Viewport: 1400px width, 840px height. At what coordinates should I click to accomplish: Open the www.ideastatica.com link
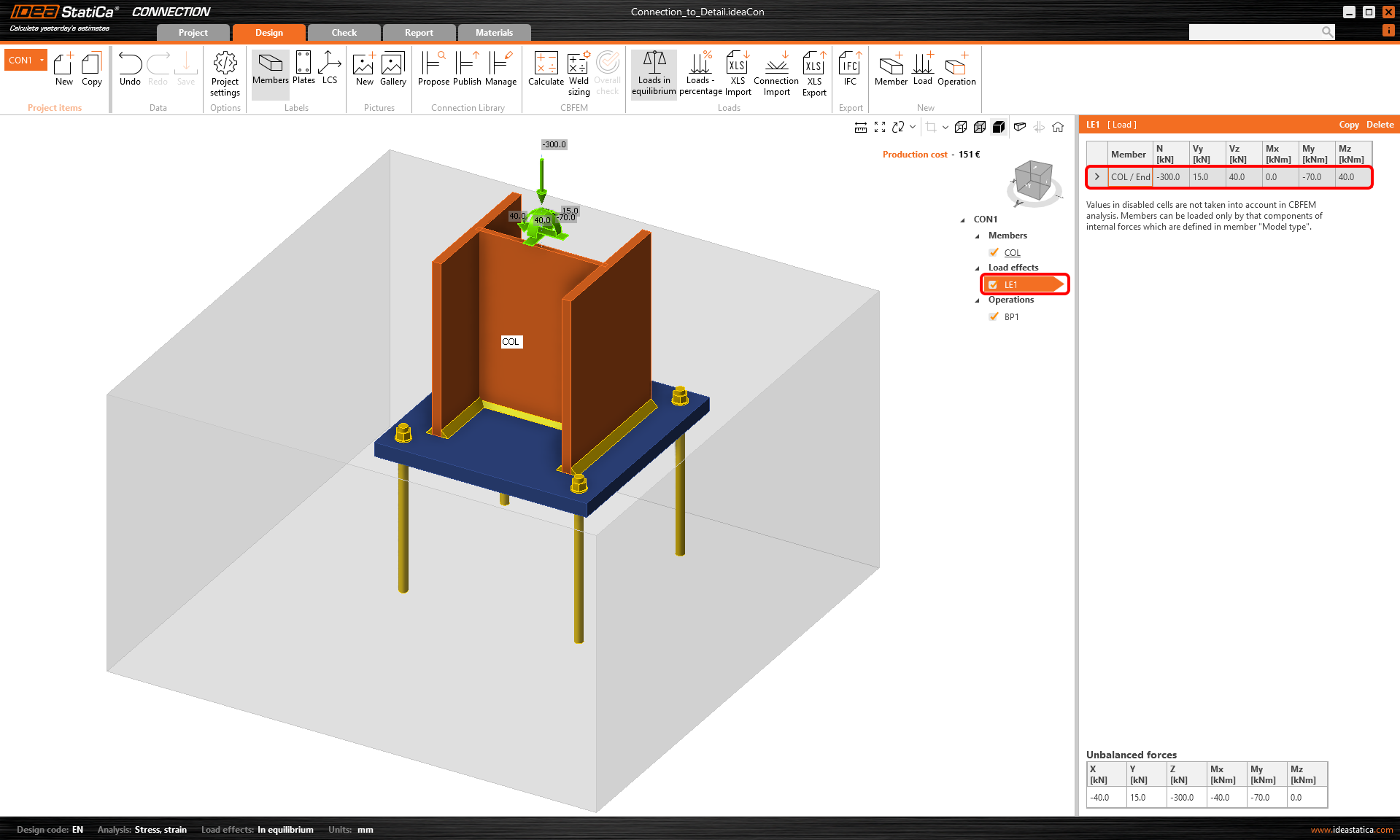coord(1351,830)
